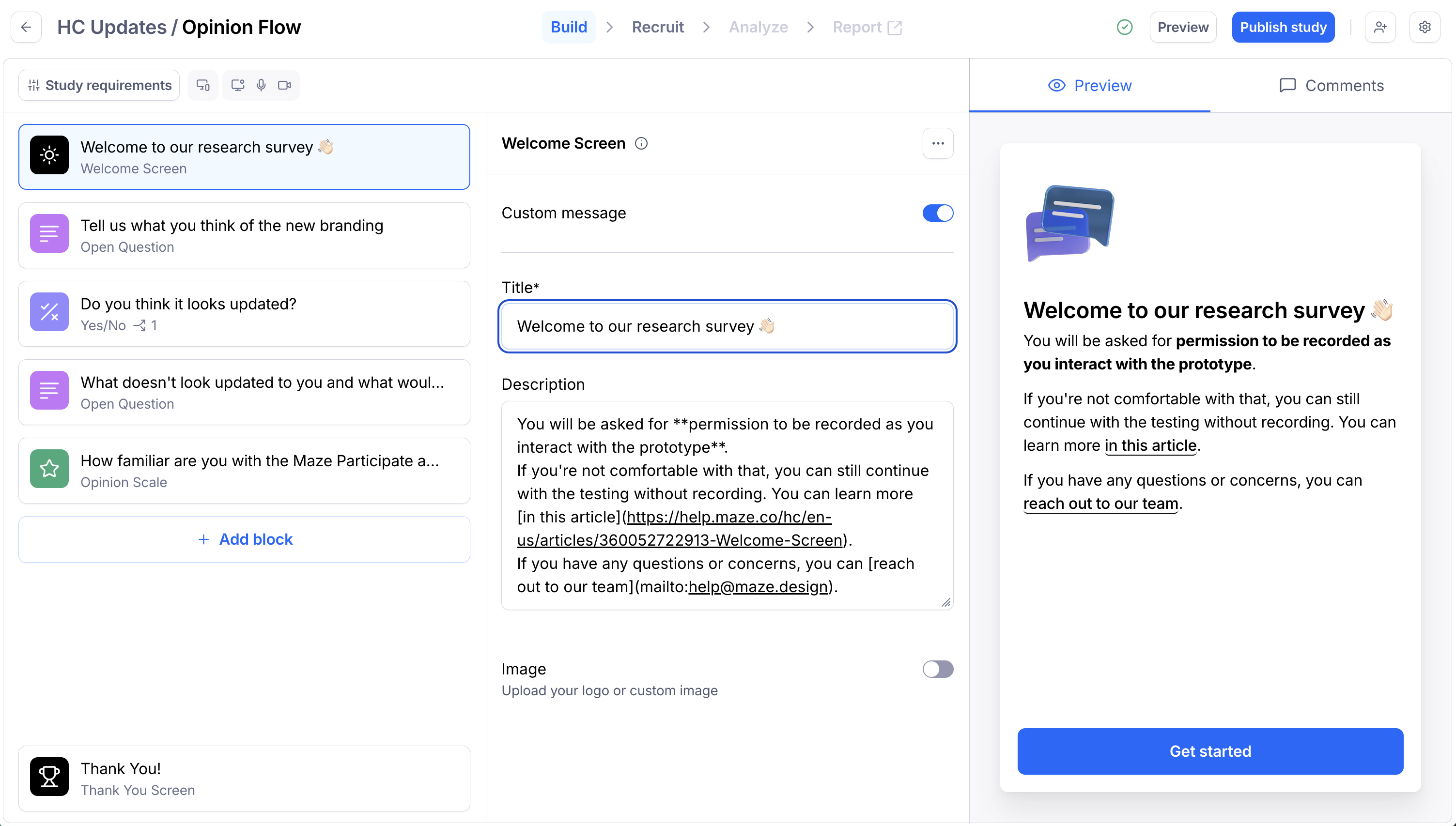Click the invite collaborator icon
This screenshot has height=826, width=1456.
[x=1380, y=27]
